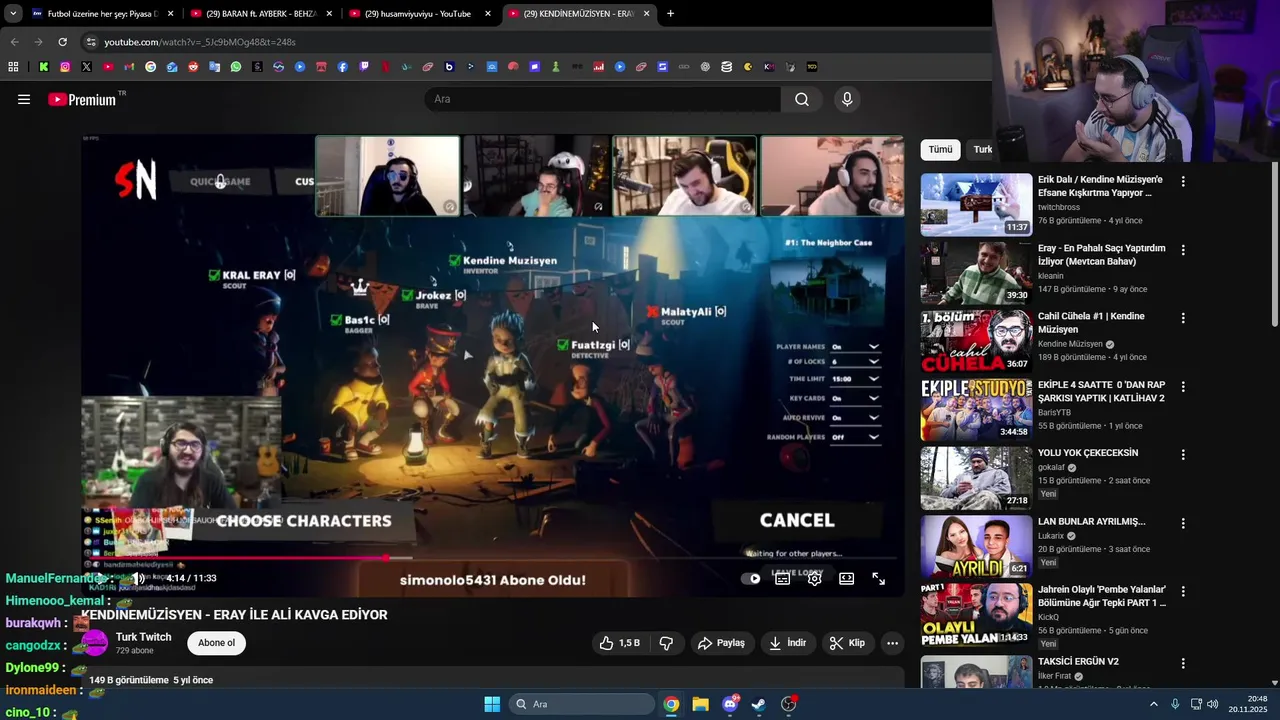Toggle the autoplay switch in player
This screenshot has width=1280, height=720.
pyautogui.click(x=750, y=578)
